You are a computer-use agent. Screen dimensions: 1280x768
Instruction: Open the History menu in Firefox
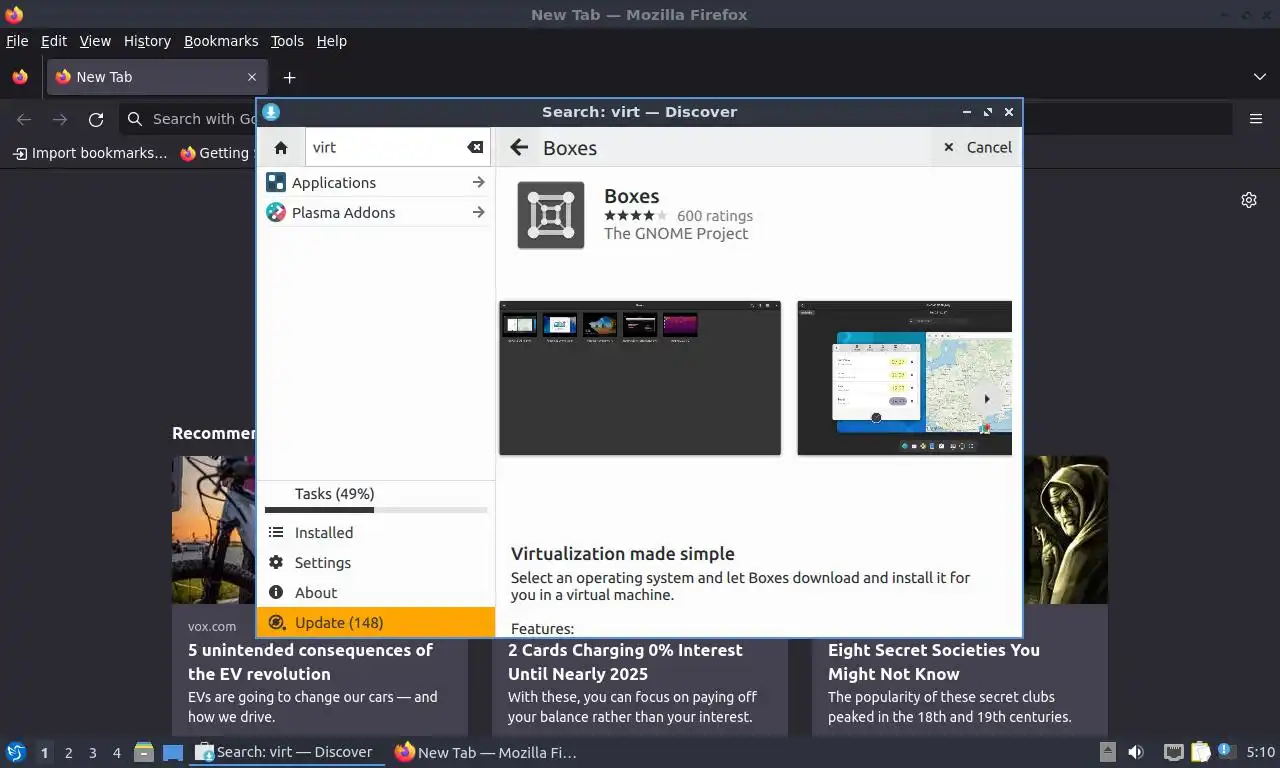[x=147, y=41]
